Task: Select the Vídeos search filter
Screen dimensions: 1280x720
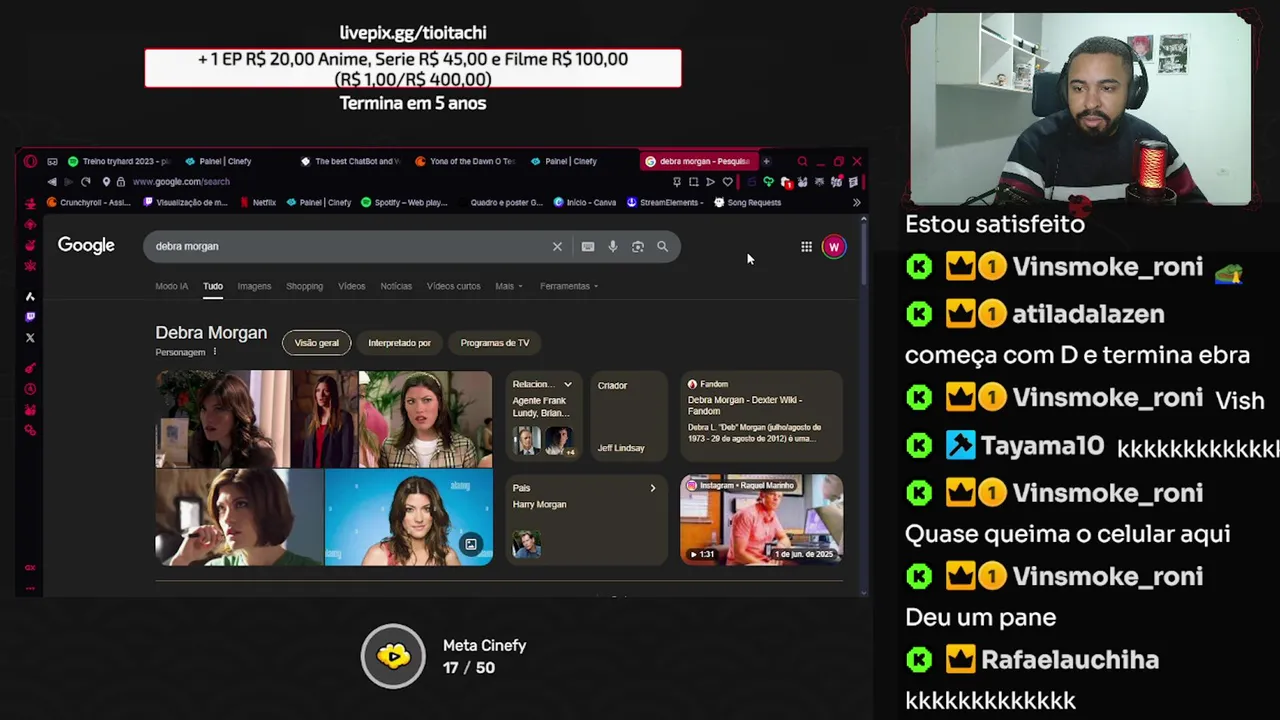Action: coord(351,286)
